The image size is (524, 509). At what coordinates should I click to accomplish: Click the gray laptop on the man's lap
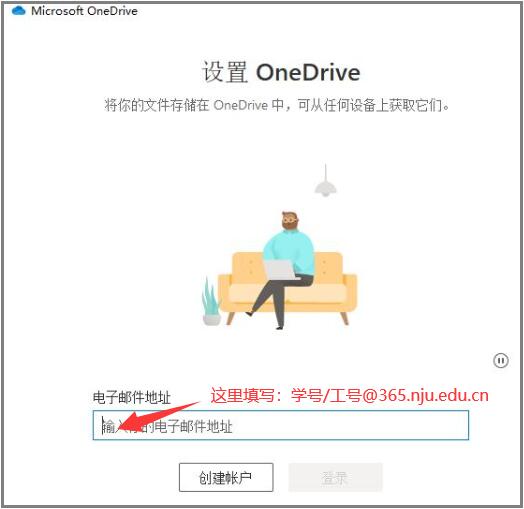click(281, 270)
